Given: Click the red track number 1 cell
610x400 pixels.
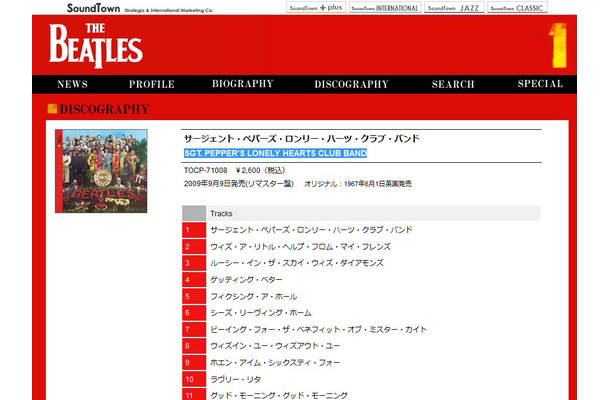Looking at the screenshot, I should (x=194, y=230).
